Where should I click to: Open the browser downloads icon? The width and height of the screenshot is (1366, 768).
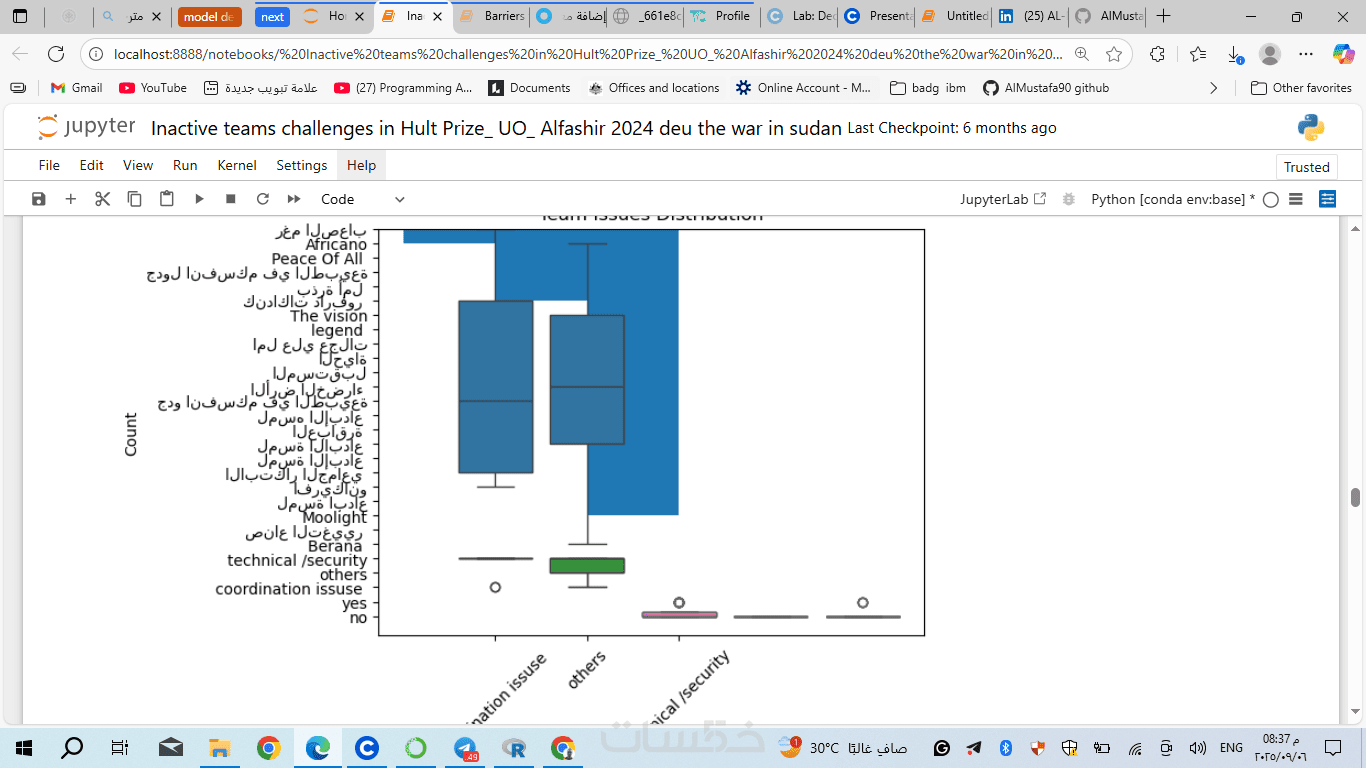(x=1235, y=55)
